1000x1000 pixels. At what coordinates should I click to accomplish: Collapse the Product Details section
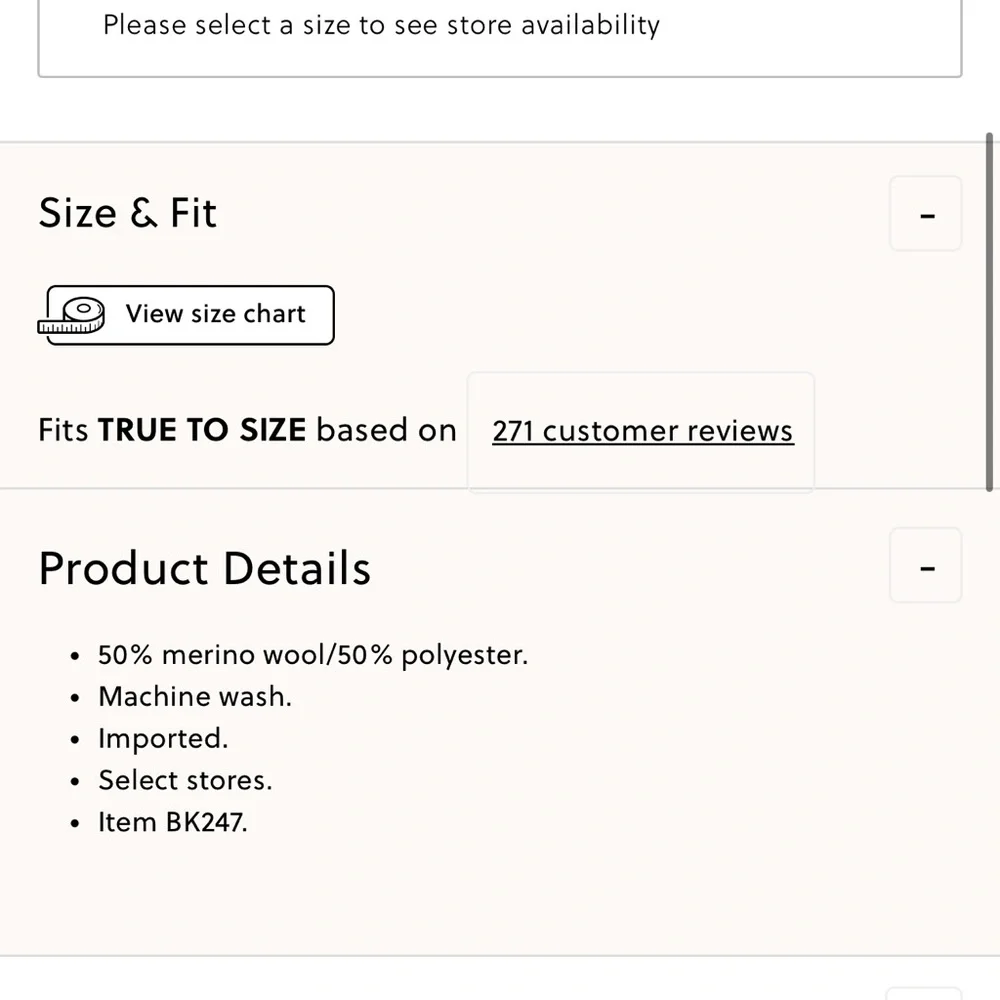(925, 565)
